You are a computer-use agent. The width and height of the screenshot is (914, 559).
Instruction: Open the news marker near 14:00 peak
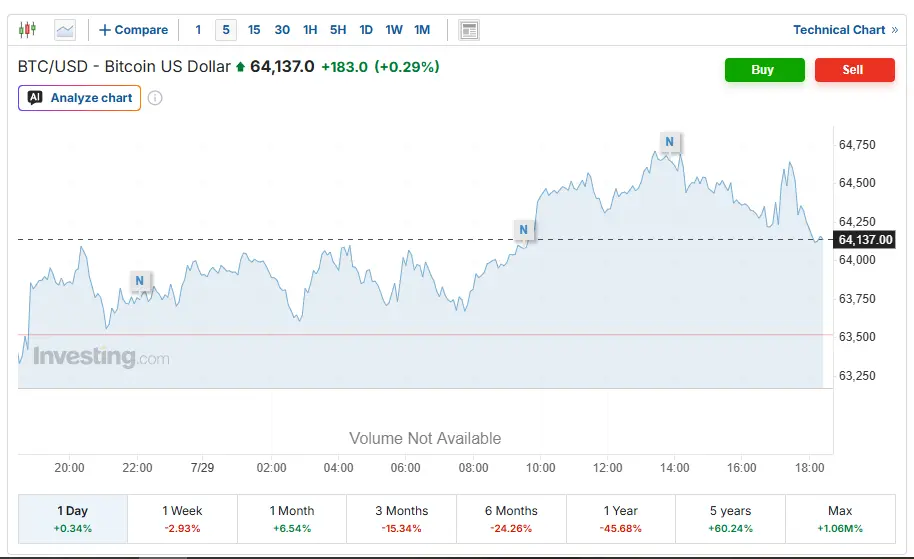(x=670, y=142)
